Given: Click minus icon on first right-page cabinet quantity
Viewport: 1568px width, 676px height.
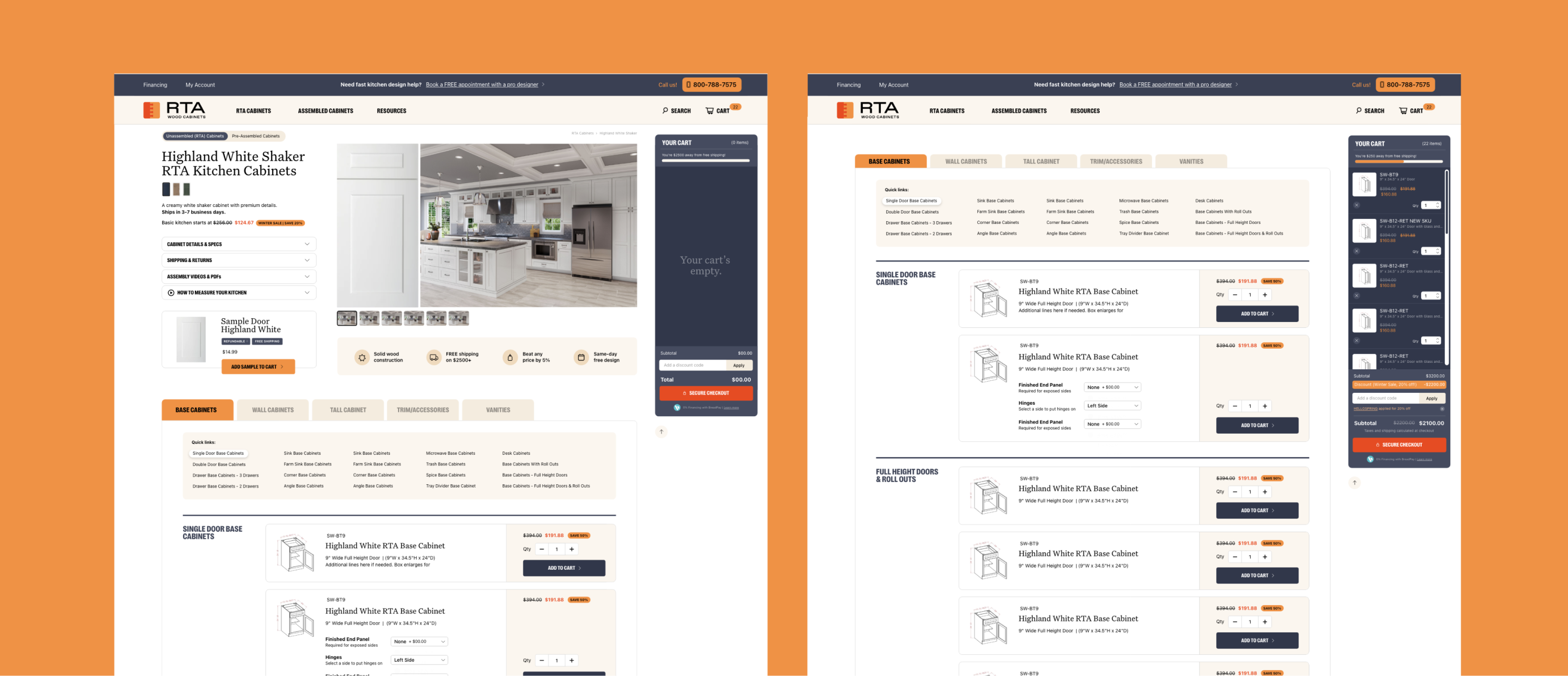Looking at the screenshot, I should (x=1234, y=295).
